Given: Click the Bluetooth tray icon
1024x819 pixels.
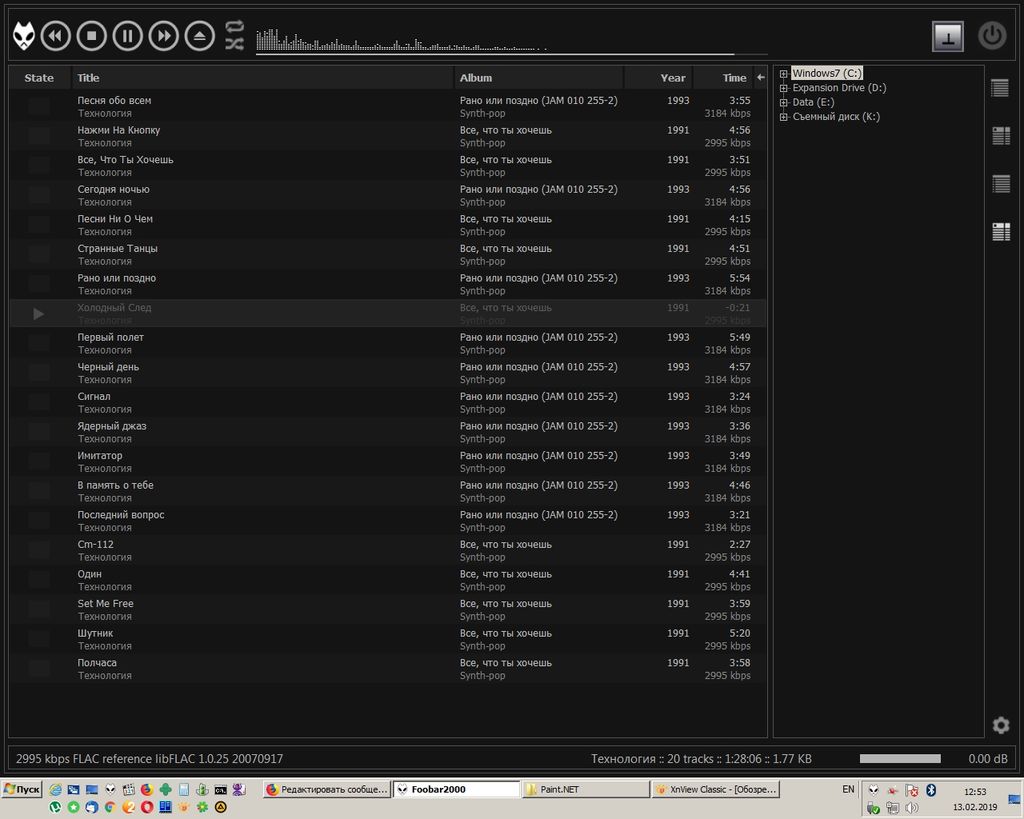Looking at the screenshot, I should (x=931, y=790).
